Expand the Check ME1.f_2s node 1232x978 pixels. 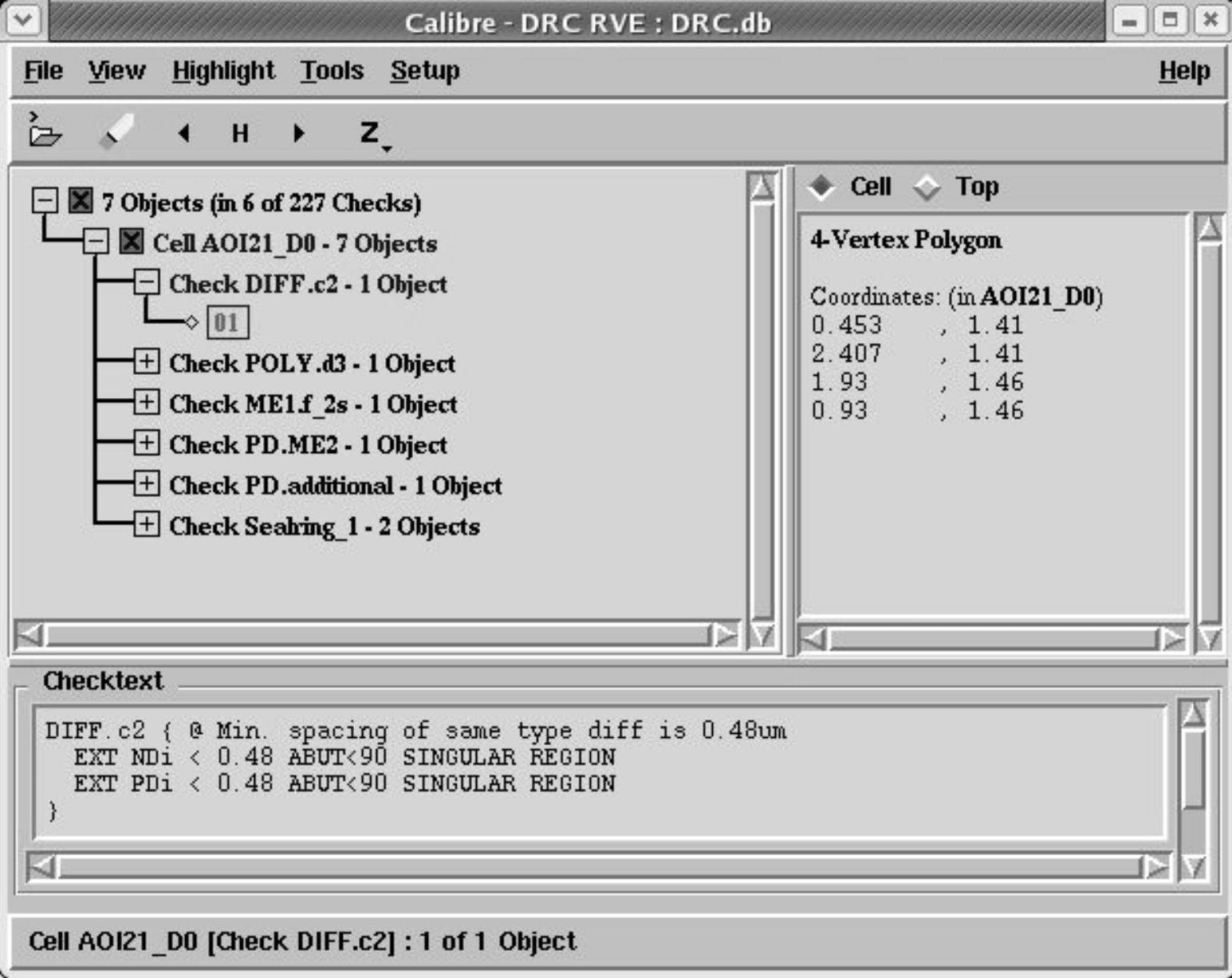[x=146, y=402]
